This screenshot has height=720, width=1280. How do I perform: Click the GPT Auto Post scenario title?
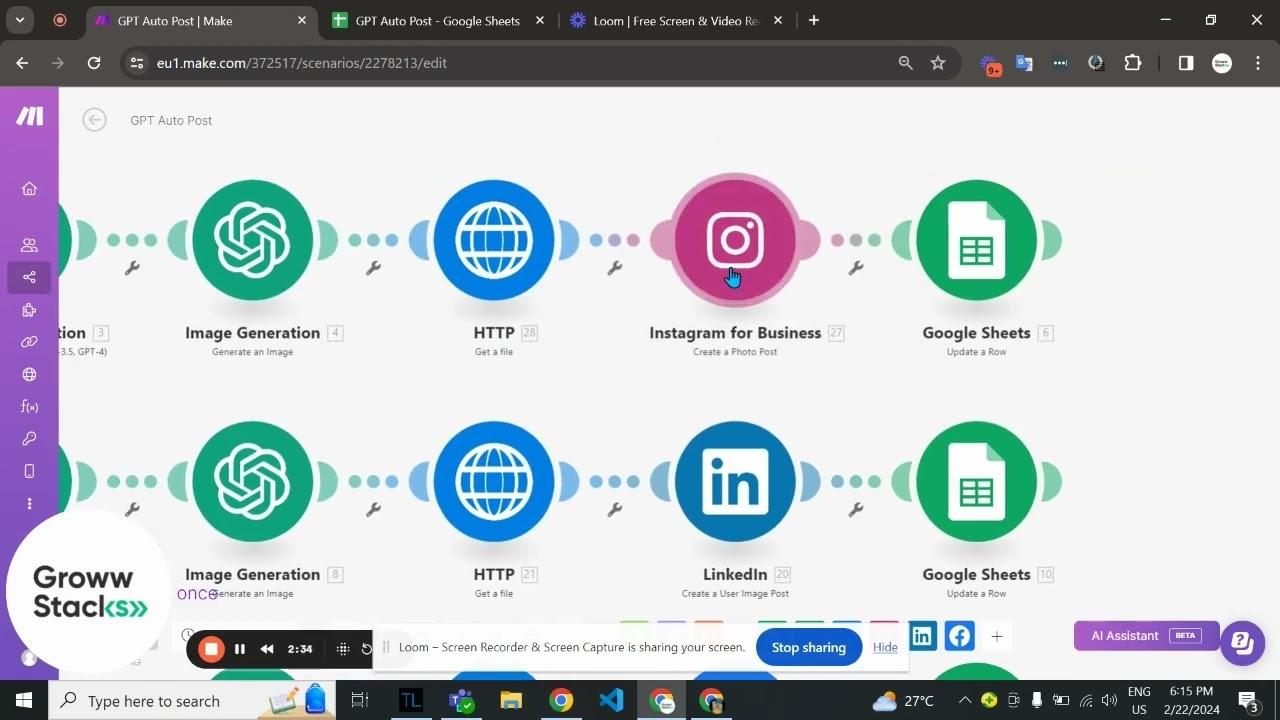pos(171,120)
